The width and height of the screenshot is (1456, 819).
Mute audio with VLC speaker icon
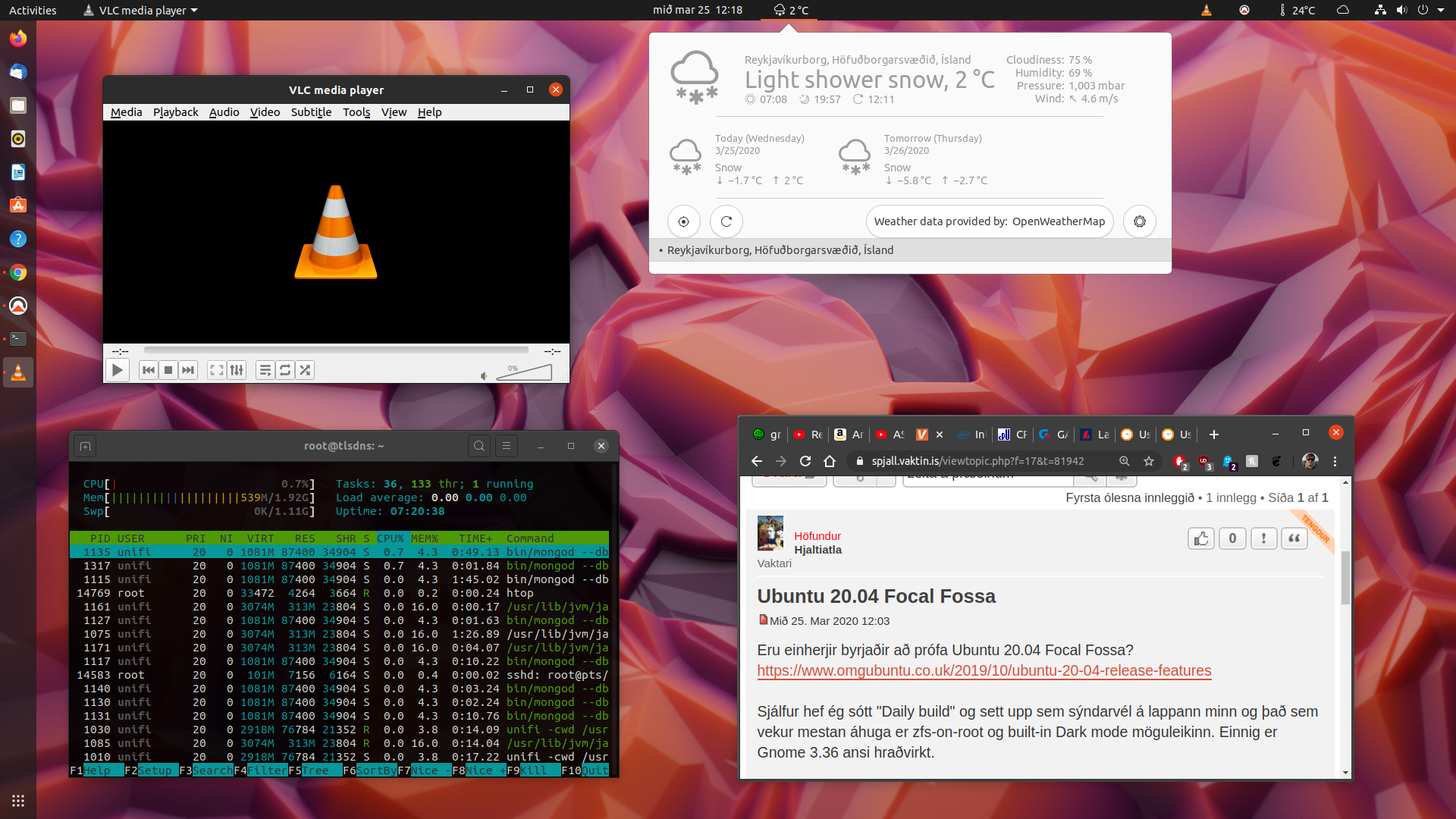(484, 375)
